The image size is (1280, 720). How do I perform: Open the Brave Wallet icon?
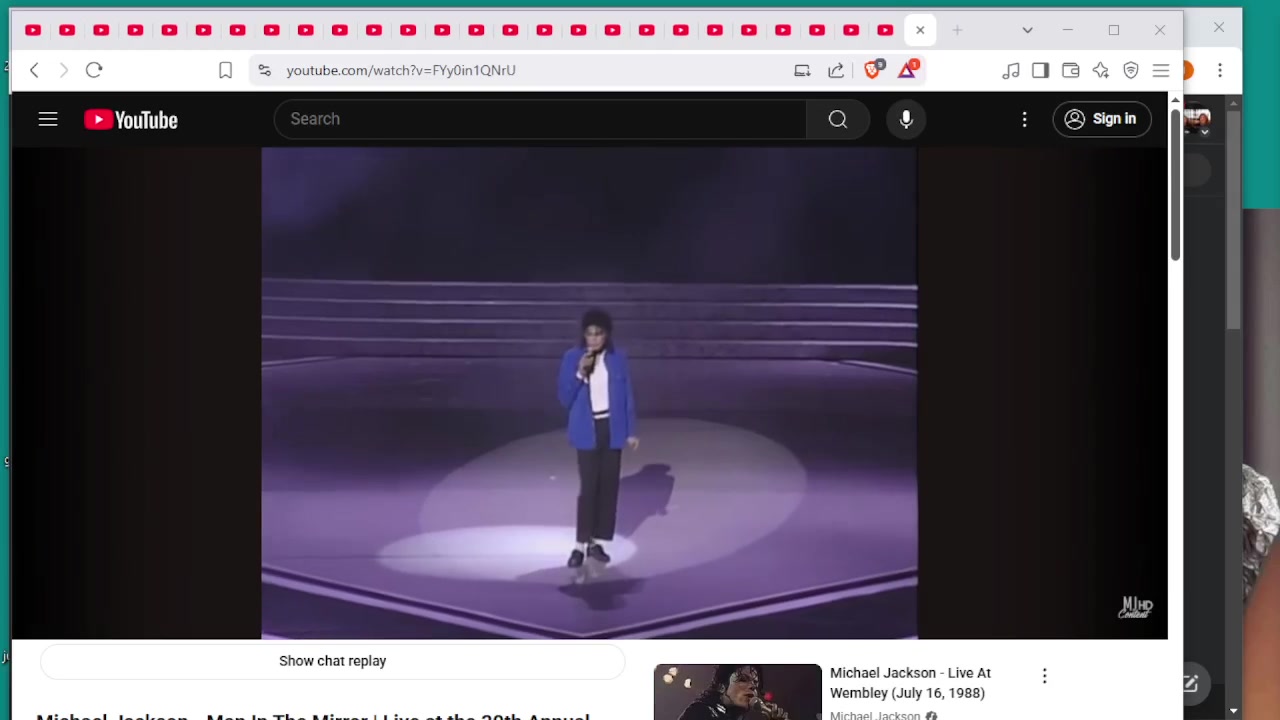pos(1070,70)
